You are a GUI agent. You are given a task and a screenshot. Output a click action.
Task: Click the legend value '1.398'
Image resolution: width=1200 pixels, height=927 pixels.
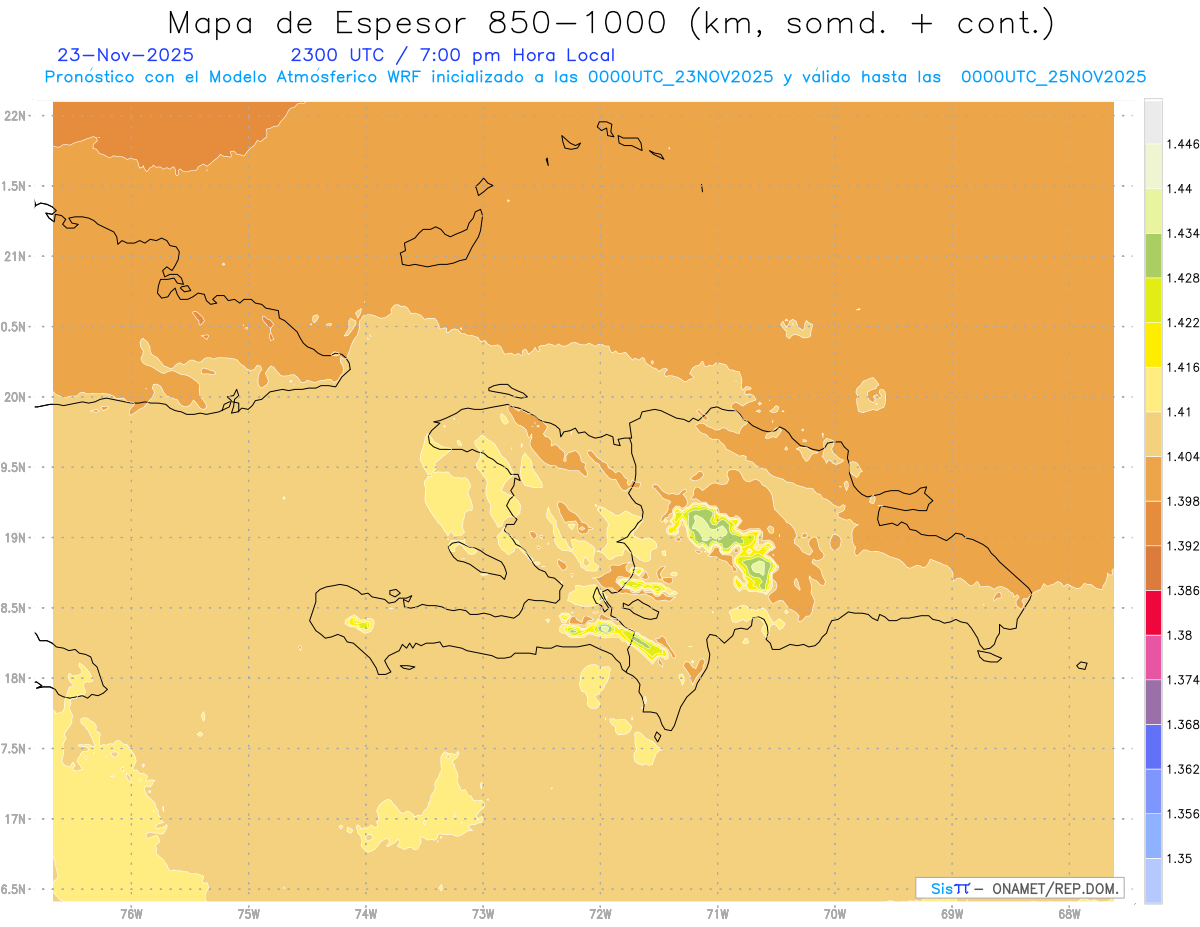(1183, 501)
